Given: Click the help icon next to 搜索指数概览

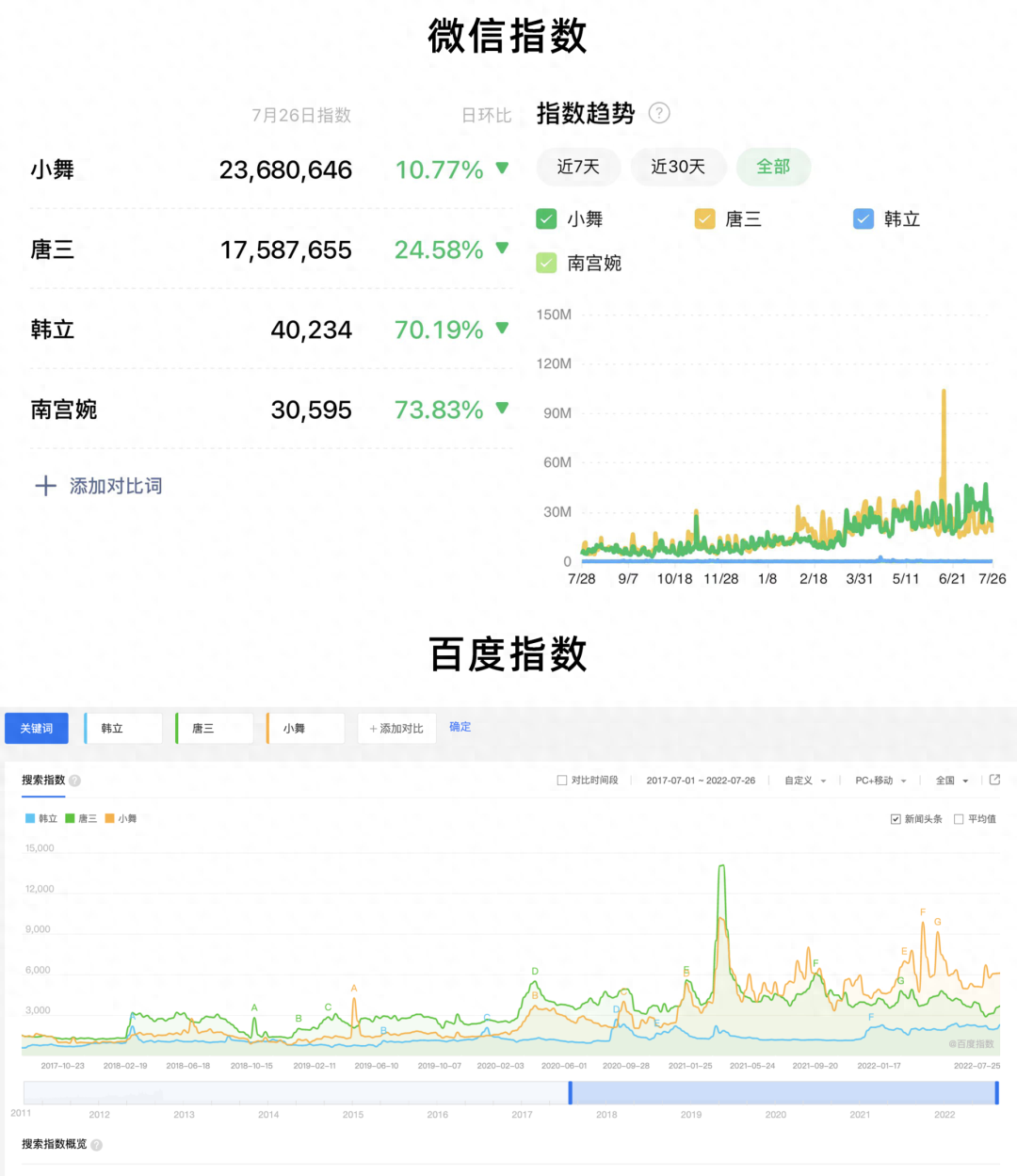Looking at the screenshot, I should tap(96, 1145).
